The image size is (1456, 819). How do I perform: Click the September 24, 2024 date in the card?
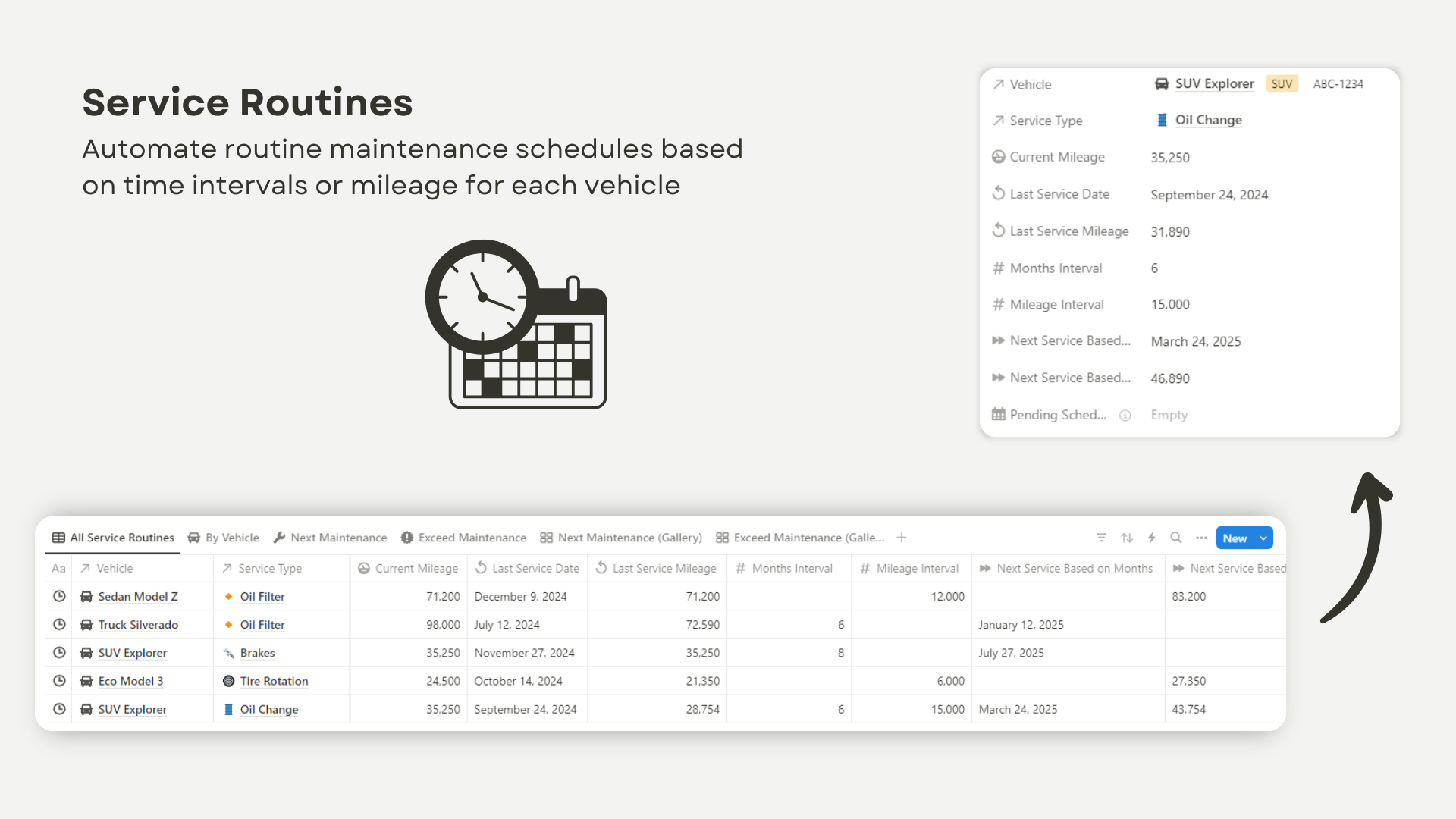pos(1209,195)
